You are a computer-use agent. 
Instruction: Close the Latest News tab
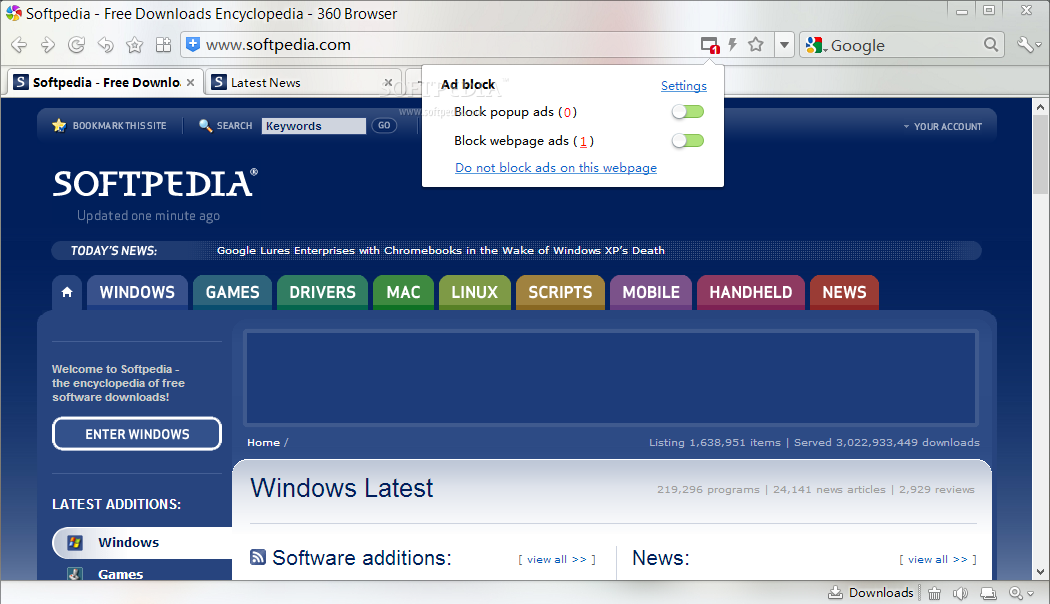pos(388,82)
